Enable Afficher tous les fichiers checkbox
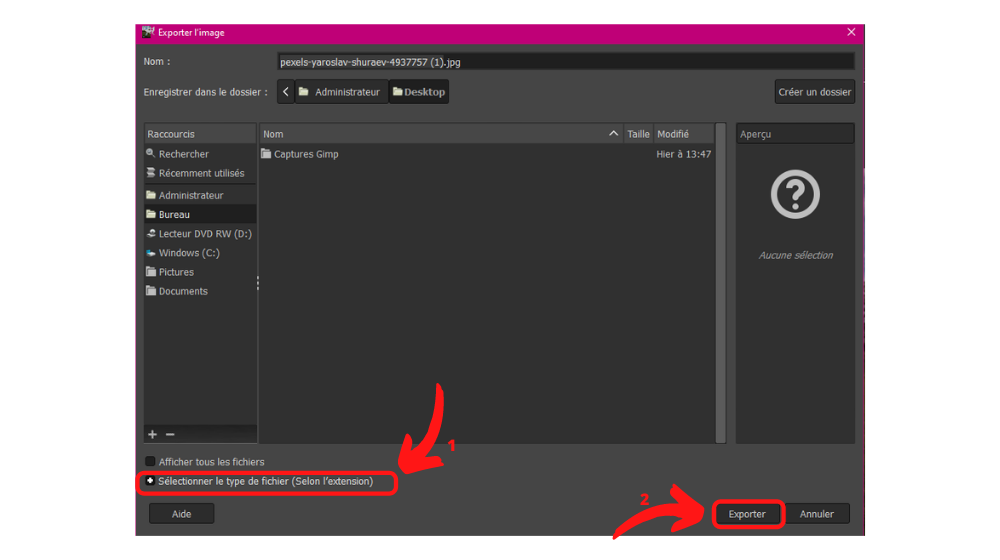Screen dimensions: 1000x560 point(150,461)
